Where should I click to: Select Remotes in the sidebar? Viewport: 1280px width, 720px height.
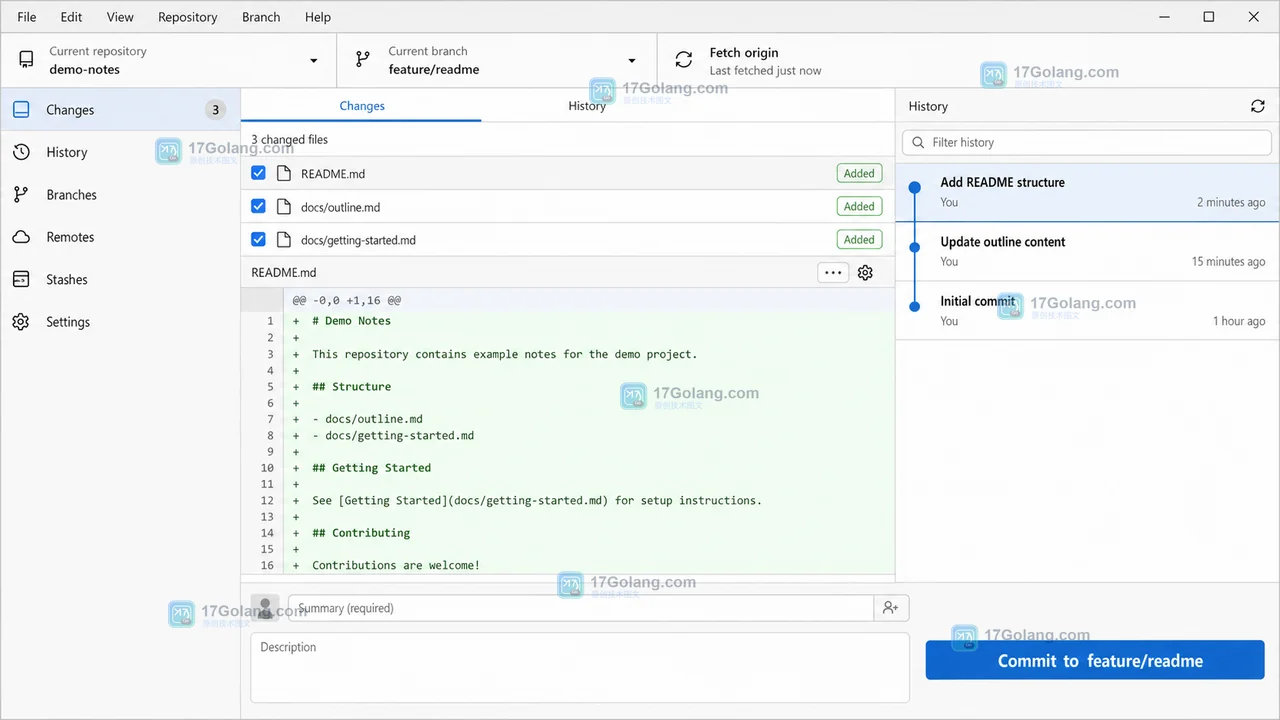120,237
